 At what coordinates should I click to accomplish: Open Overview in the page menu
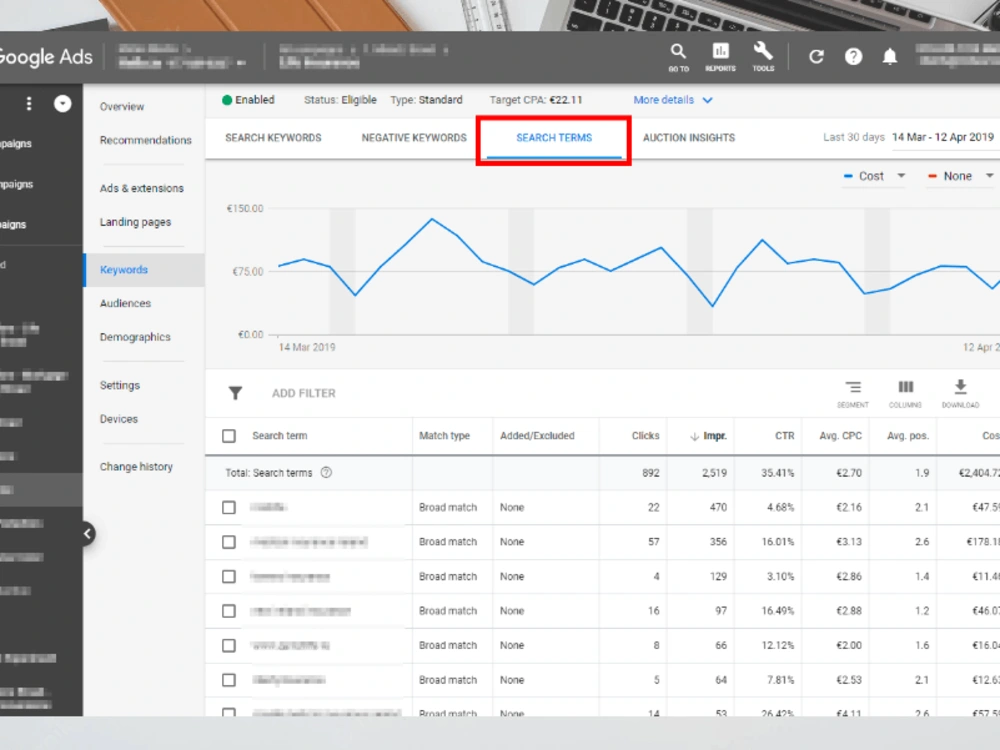coord(122,107)
